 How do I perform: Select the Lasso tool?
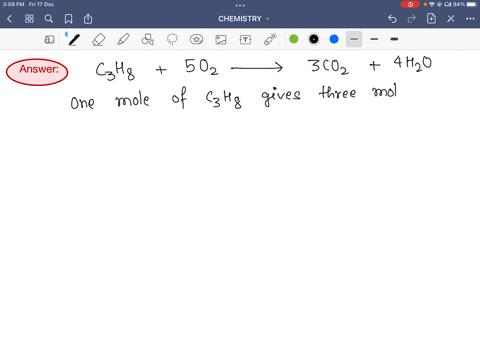point(172,39)
